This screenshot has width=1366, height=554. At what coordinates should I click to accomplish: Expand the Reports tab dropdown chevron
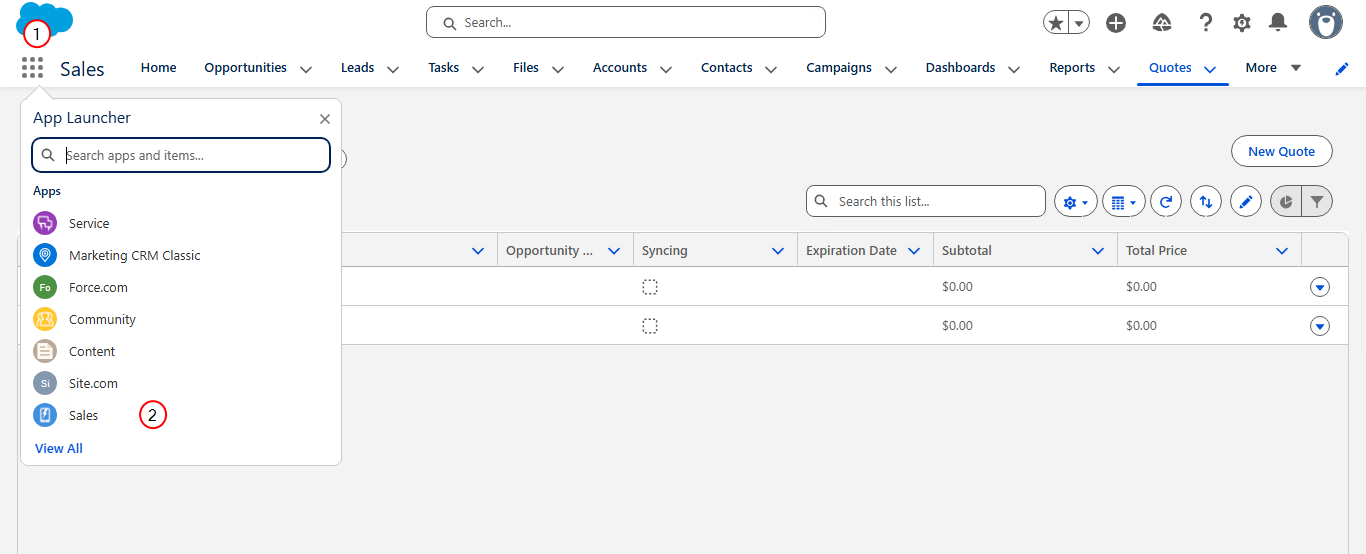(1114, 69)
